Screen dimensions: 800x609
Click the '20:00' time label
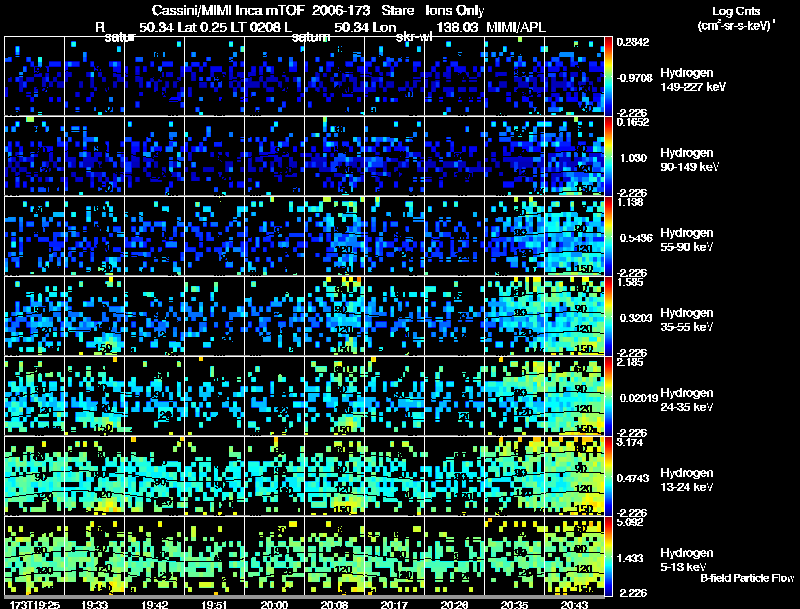pos(274,605)
